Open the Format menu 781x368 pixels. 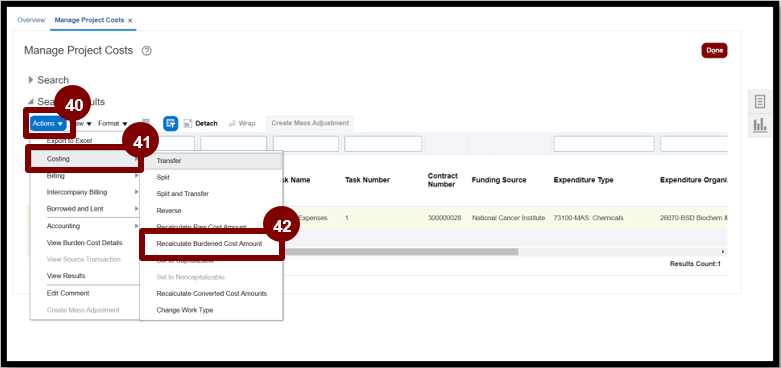coord(113,123)
